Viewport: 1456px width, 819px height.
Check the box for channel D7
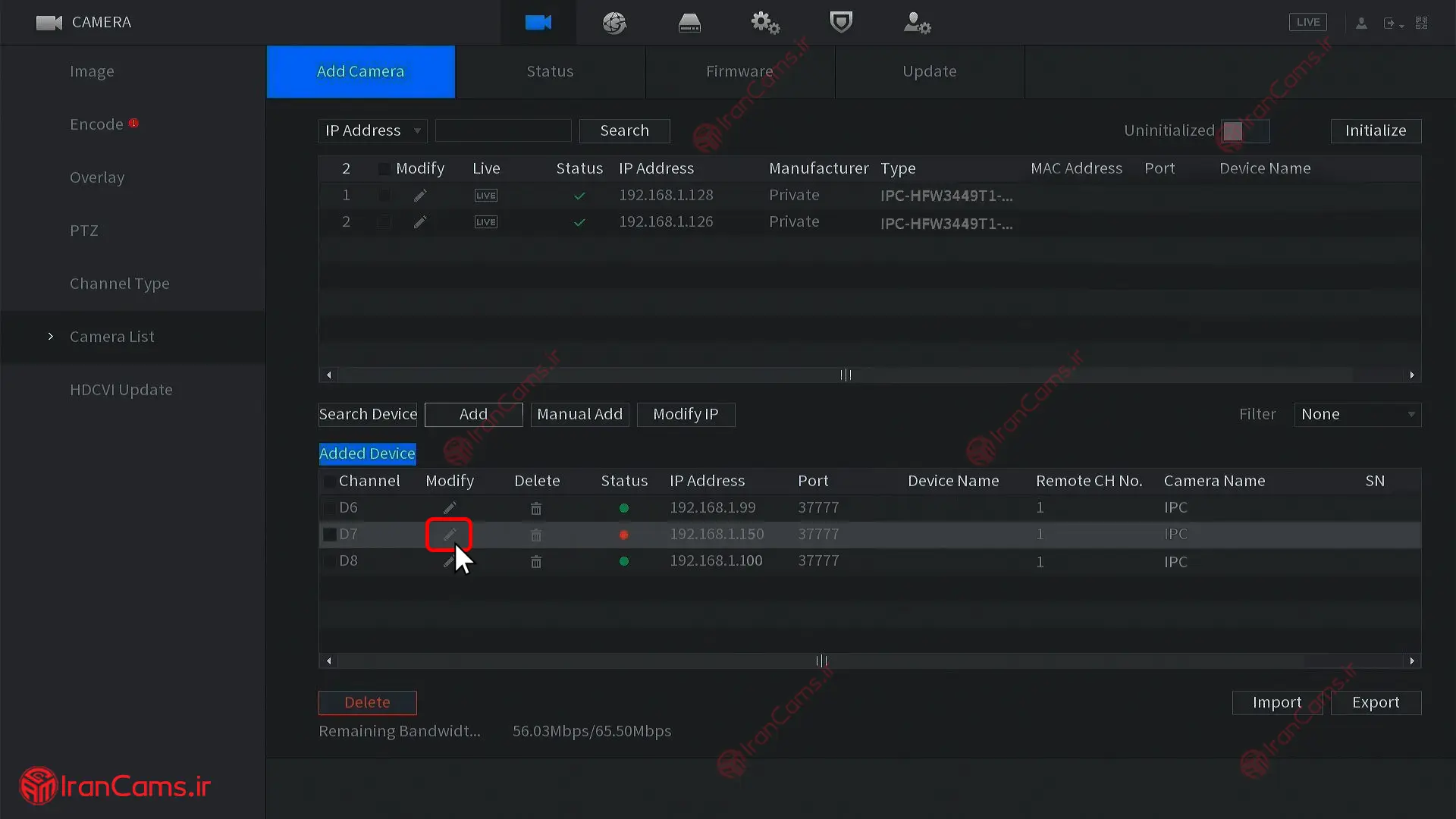coord(329,535)
